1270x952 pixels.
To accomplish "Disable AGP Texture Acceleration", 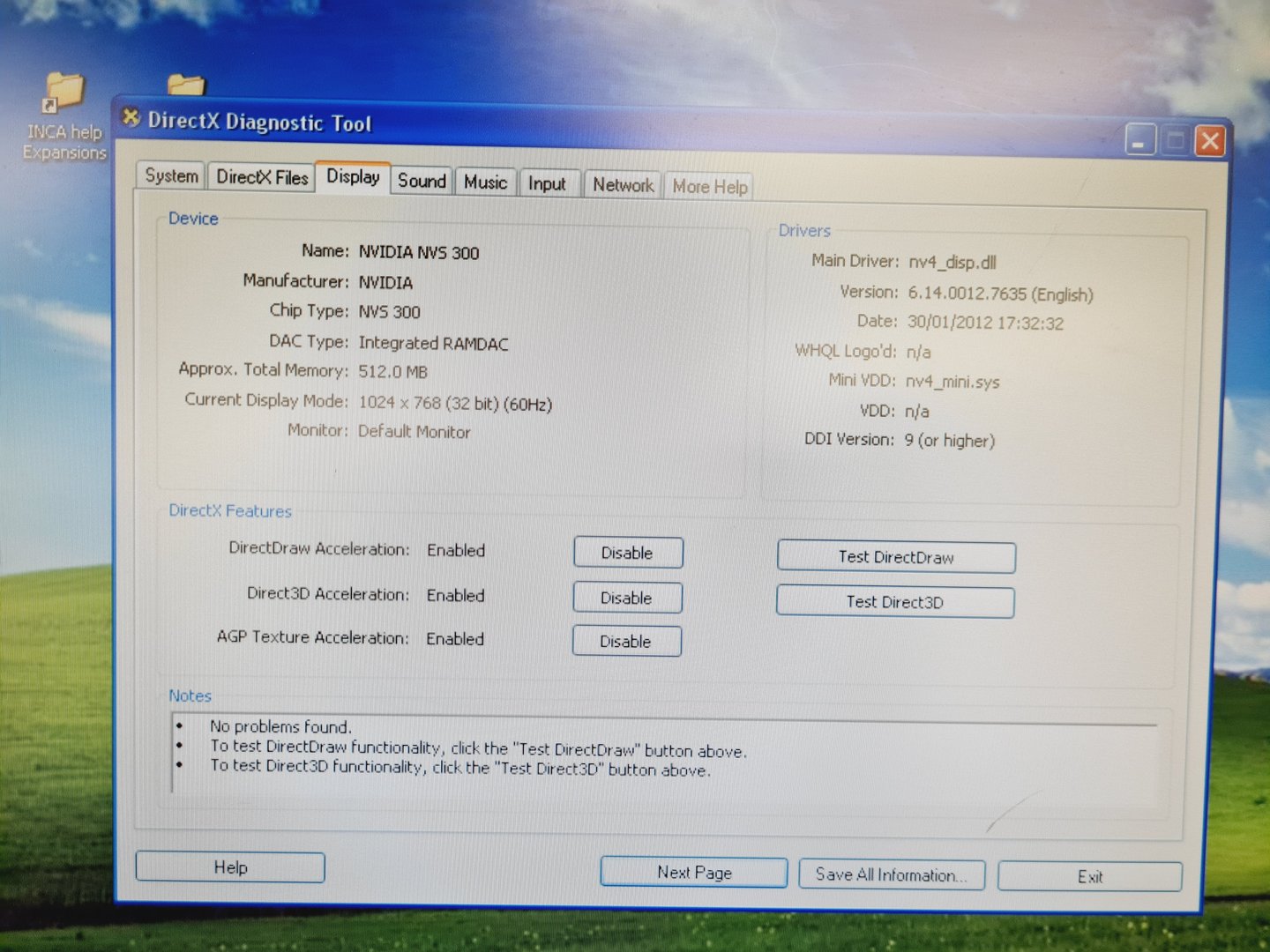I will 626,642.
